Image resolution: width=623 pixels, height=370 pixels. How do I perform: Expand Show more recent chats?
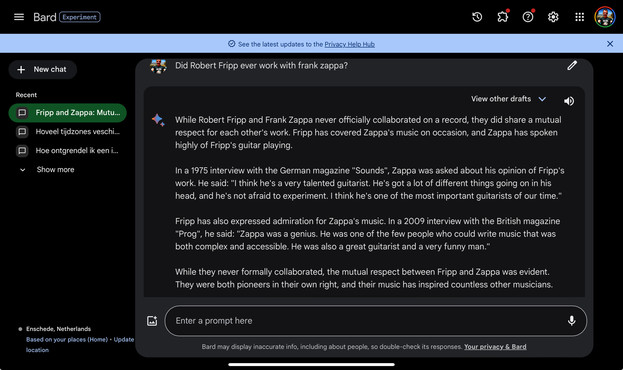click(47, 170)
